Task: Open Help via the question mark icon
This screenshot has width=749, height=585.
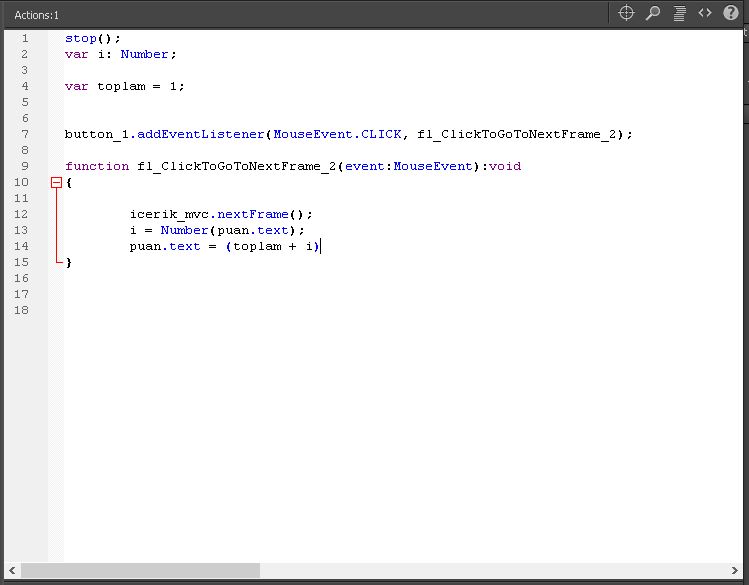Action: [730, 13]
